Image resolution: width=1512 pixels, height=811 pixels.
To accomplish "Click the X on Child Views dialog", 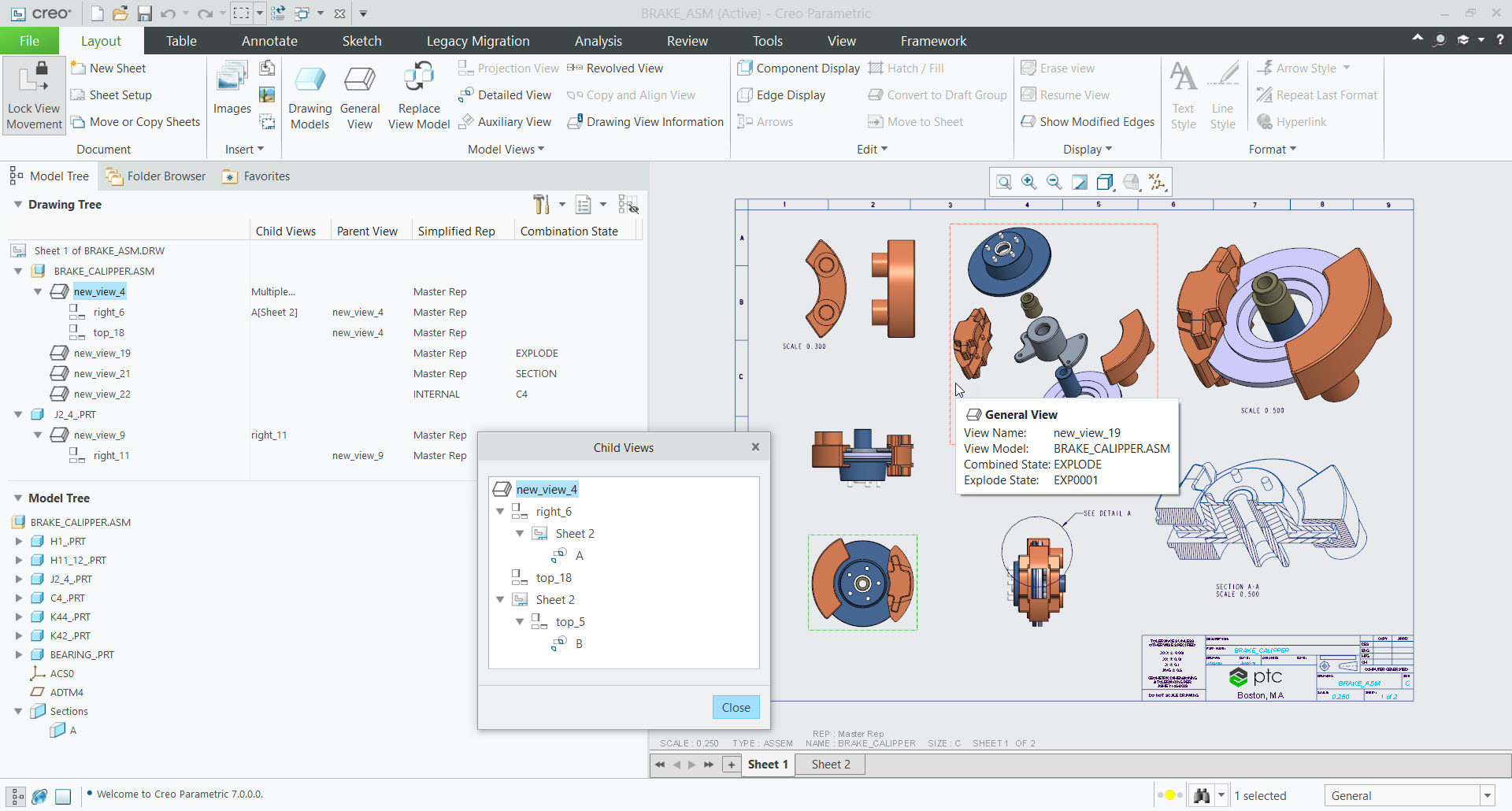I will (x=755, y=446).
